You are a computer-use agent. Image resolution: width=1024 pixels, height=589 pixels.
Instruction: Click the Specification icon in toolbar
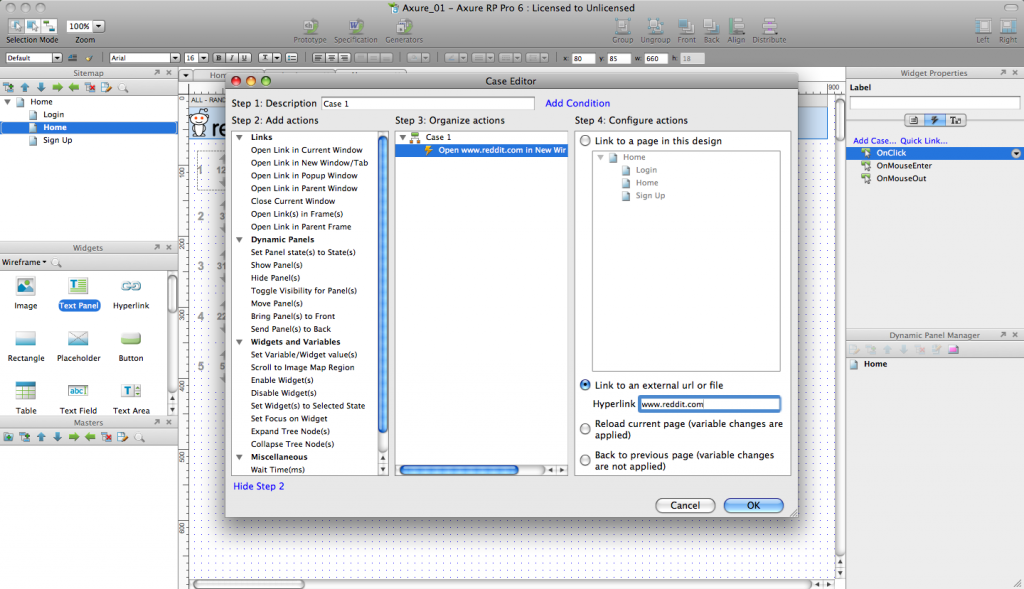point(356,27)
